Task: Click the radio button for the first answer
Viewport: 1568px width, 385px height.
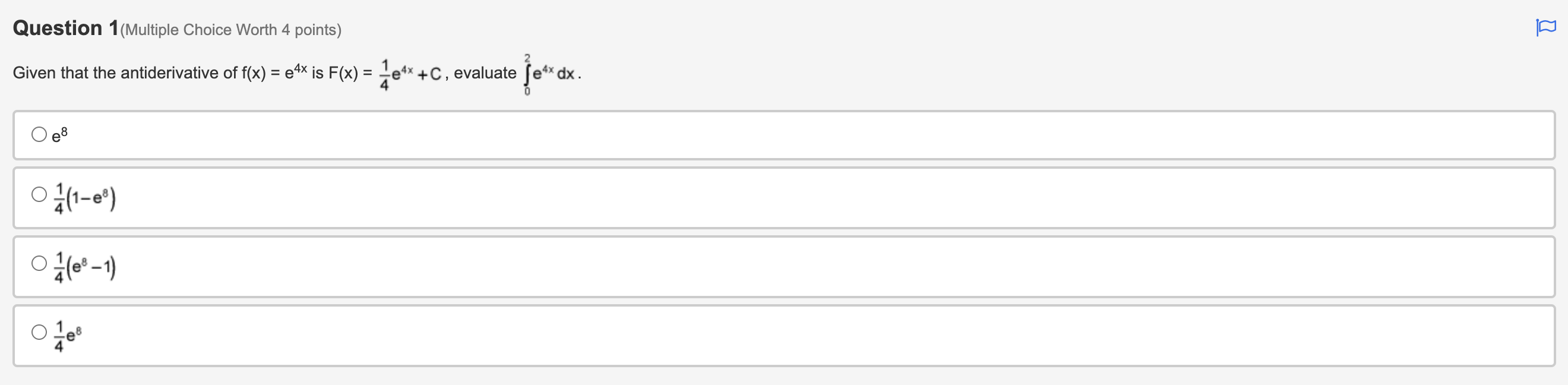Action: [x=38, y=134]
